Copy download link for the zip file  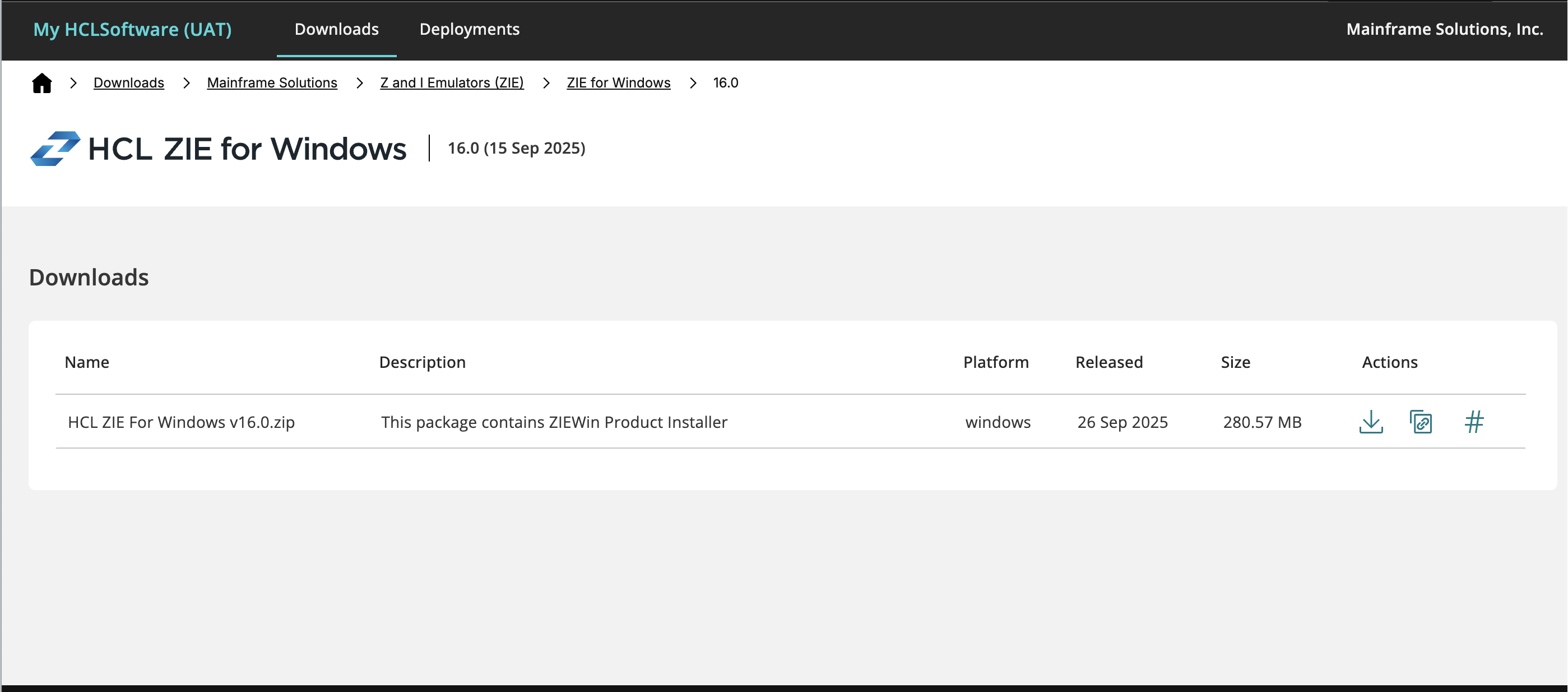(1421, 422)
